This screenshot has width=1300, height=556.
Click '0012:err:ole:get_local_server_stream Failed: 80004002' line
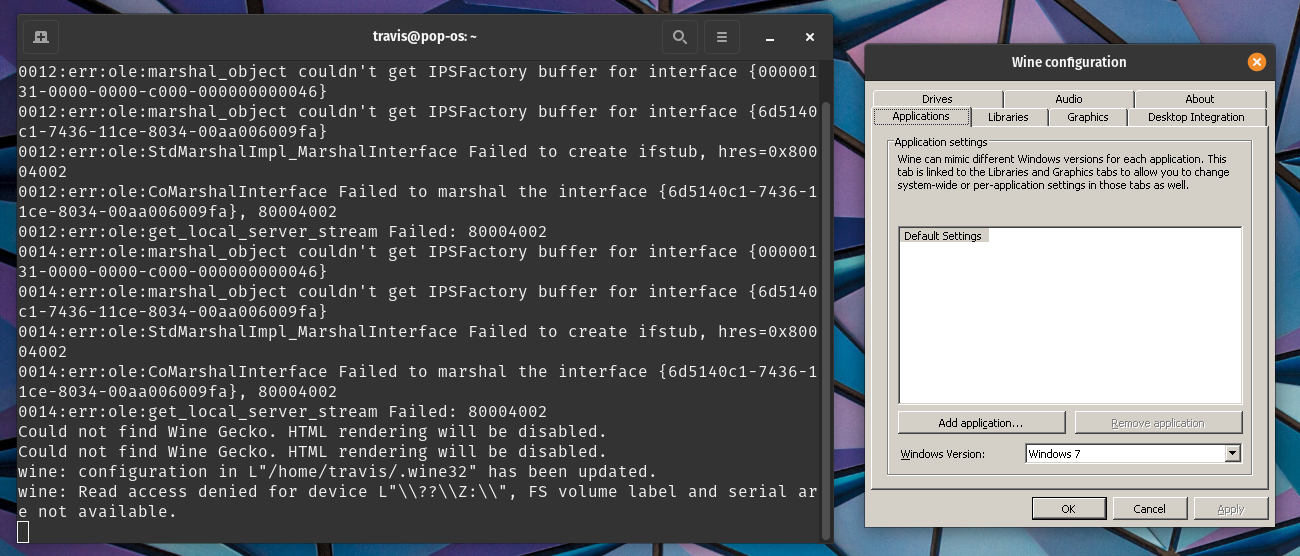282,231
